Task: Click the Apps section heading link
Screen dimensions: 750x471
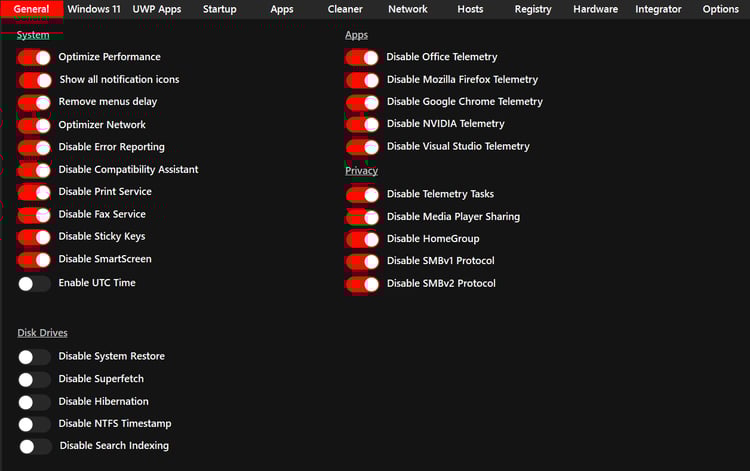Action: (x=356, y=35)
